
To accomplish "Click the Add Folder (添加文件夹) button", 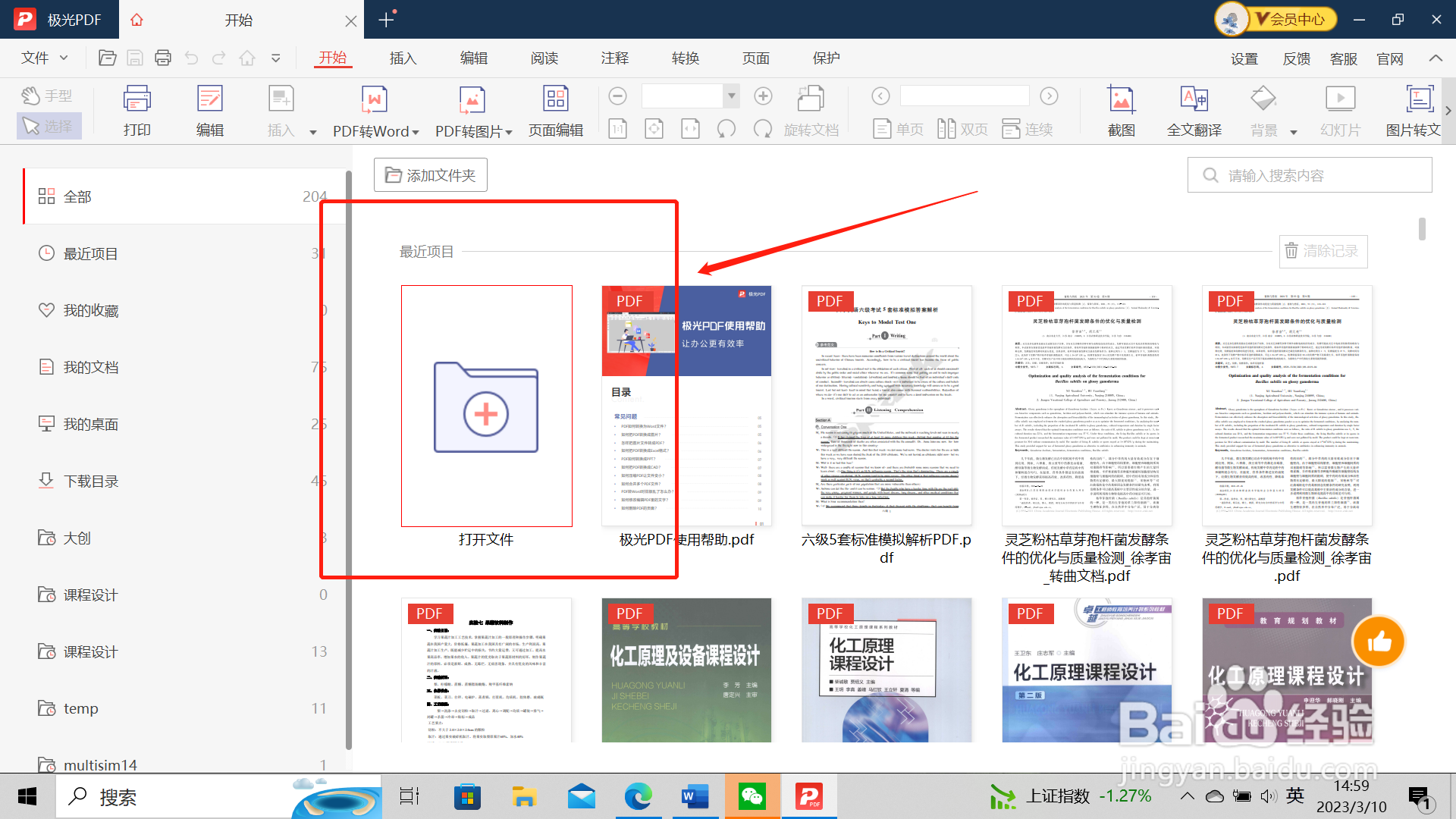I will point(430,175).
